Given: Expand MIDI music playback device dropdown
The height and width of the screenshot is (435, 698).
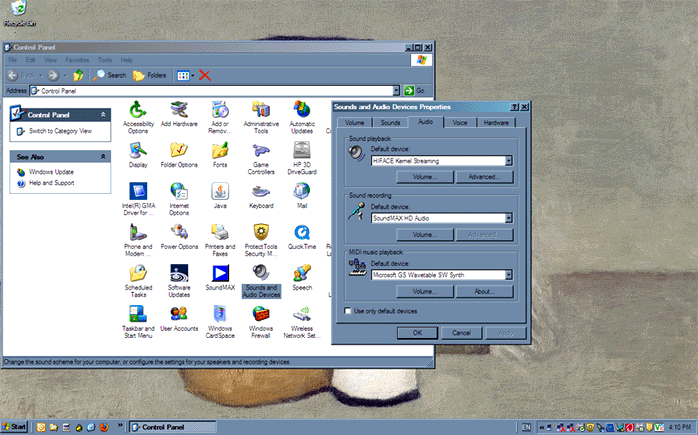Looking at the screenshot, I should click(508, 275).
